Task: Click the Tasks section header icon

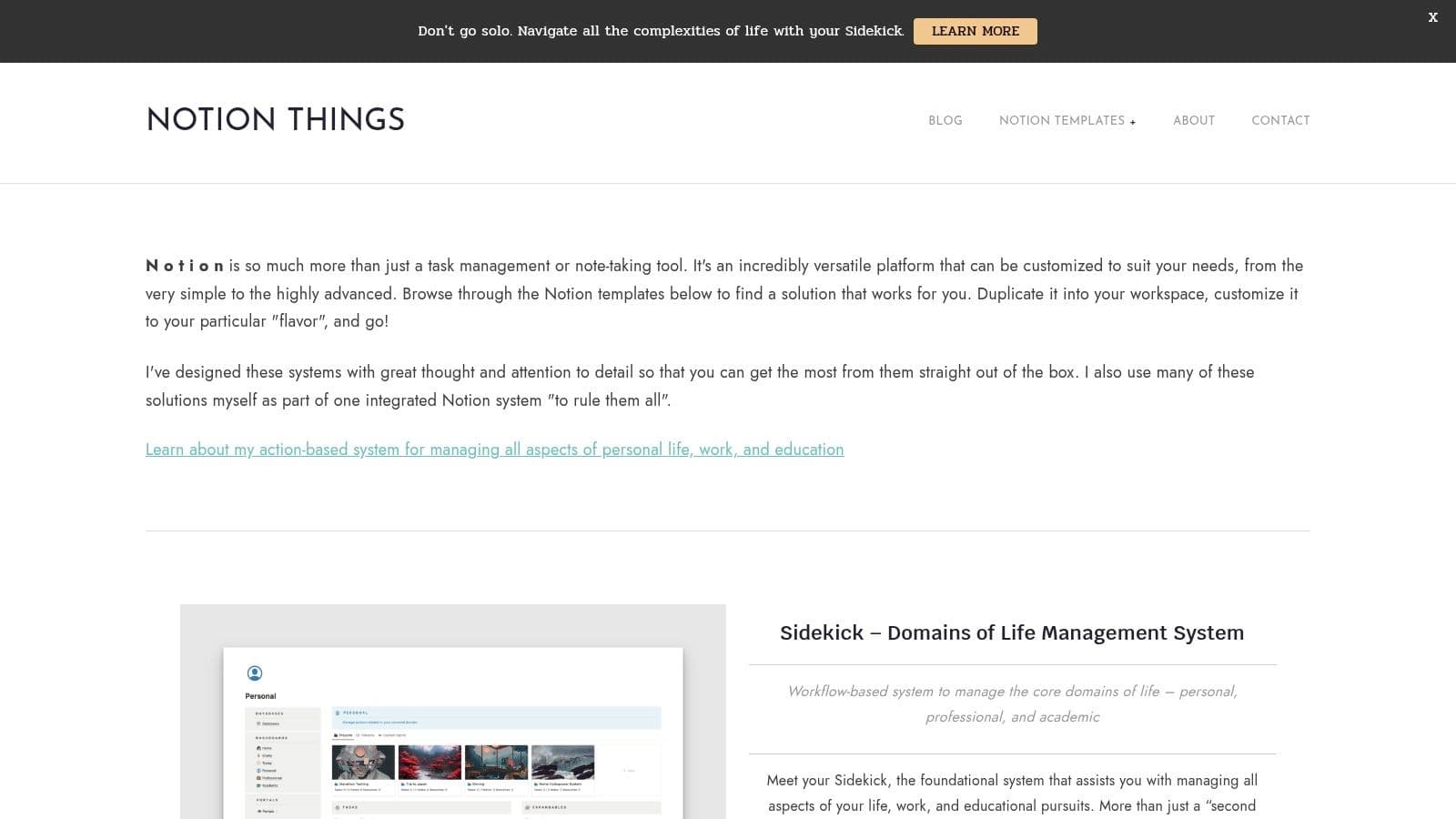Action: coord(338,807)
